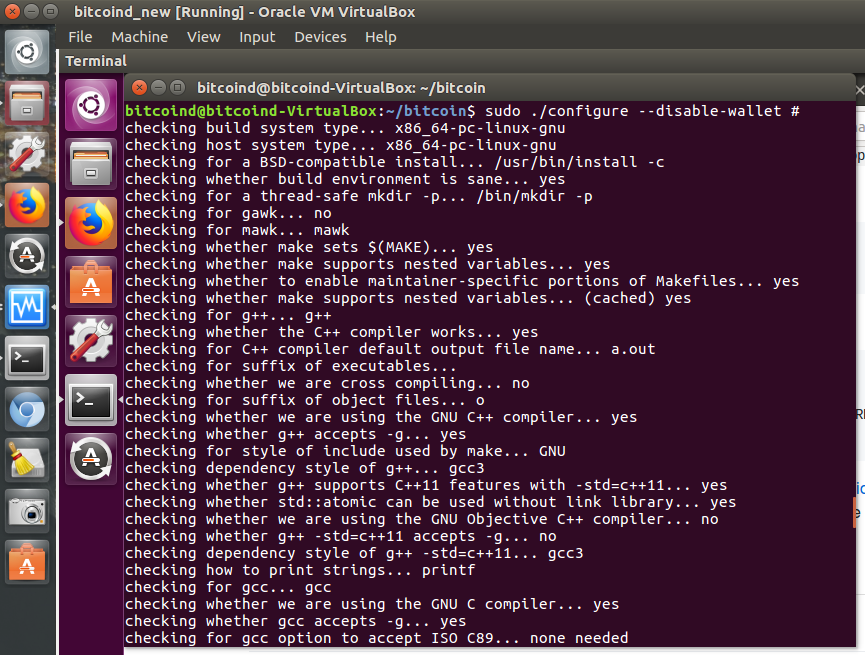The image size is (865, 655).
Task: Click the Terminal title in guest top panel
Action: point(96,61)
